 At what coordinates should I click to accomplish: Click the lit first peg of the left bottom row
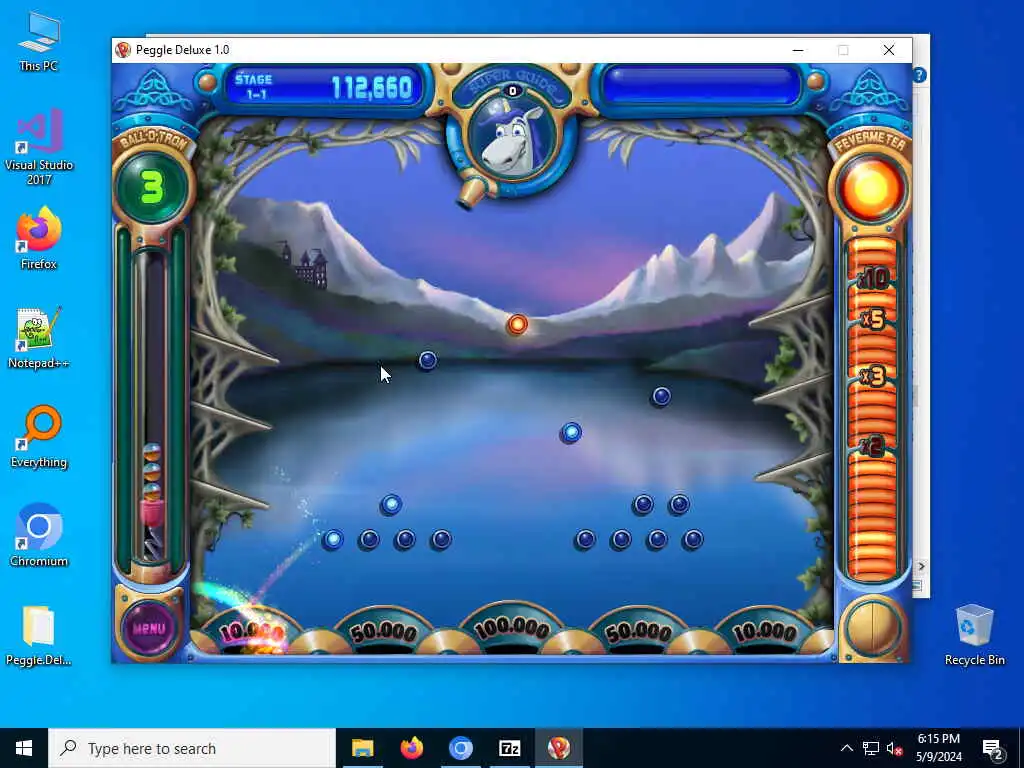(x=333, y=539)
